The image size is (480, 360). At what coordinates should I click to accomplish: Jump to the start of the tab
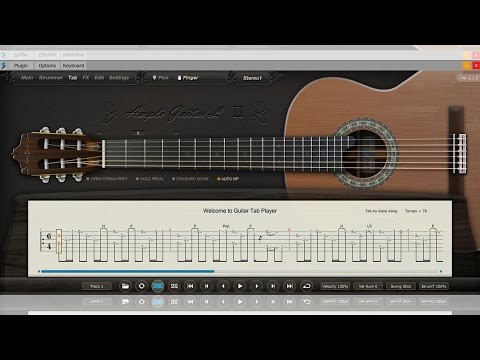coord(190,286)
